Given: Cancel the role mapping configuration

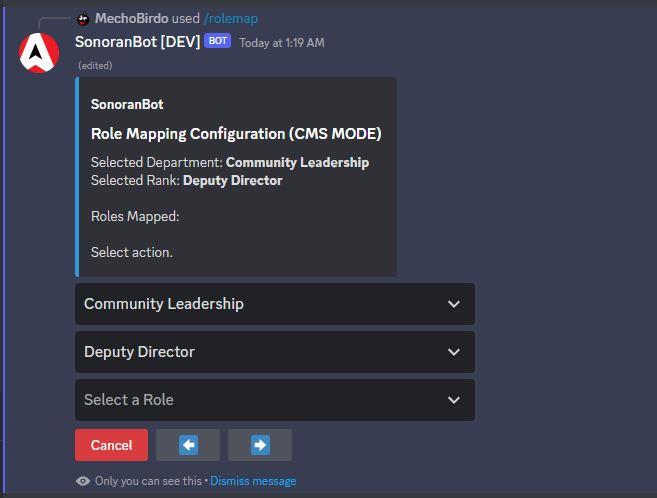Looking at the screenshot, I should 111,445.
